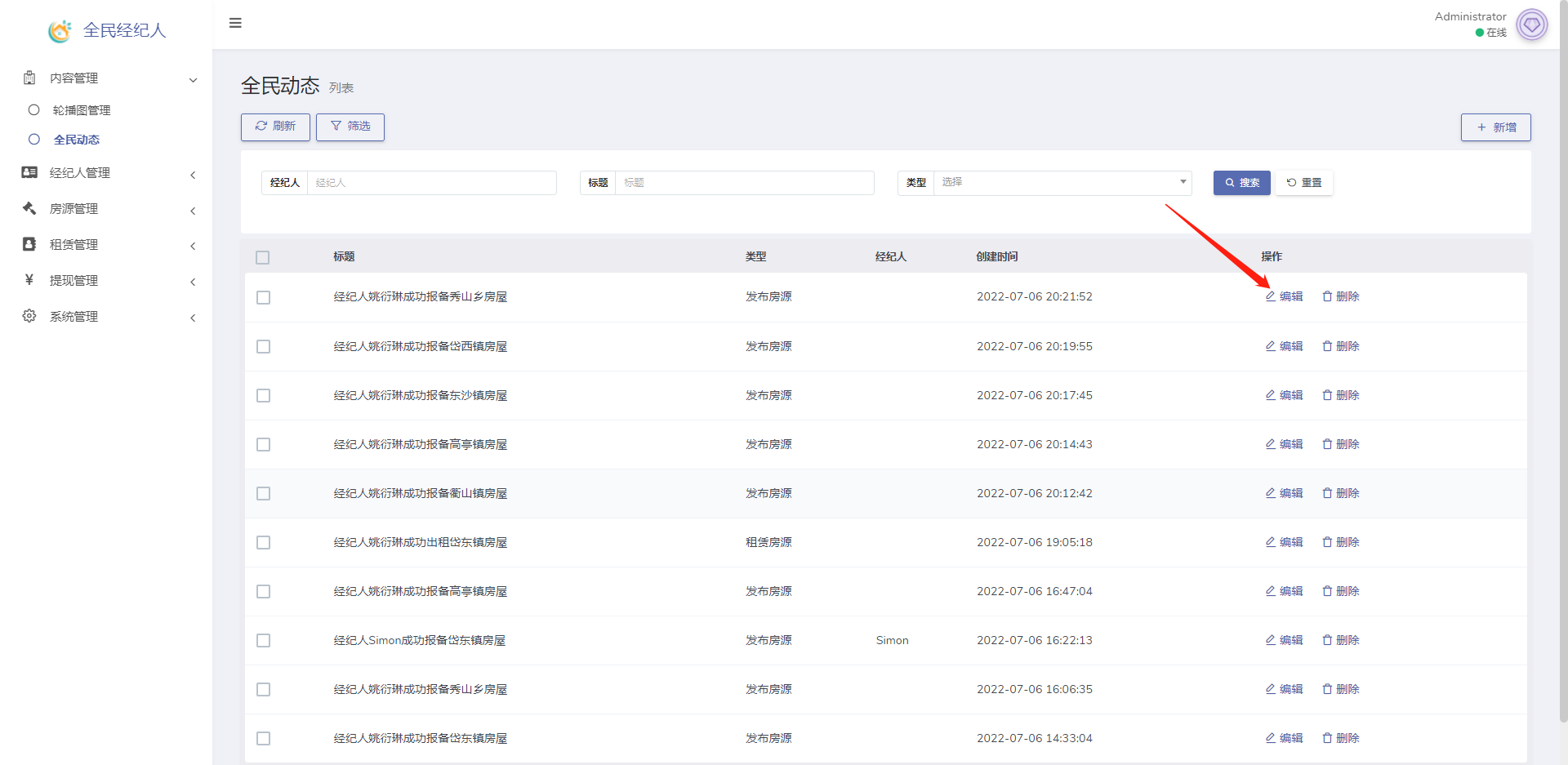
Task: Click the 新增 add button
Action: pyautogui.click(x=1496, y=127)
